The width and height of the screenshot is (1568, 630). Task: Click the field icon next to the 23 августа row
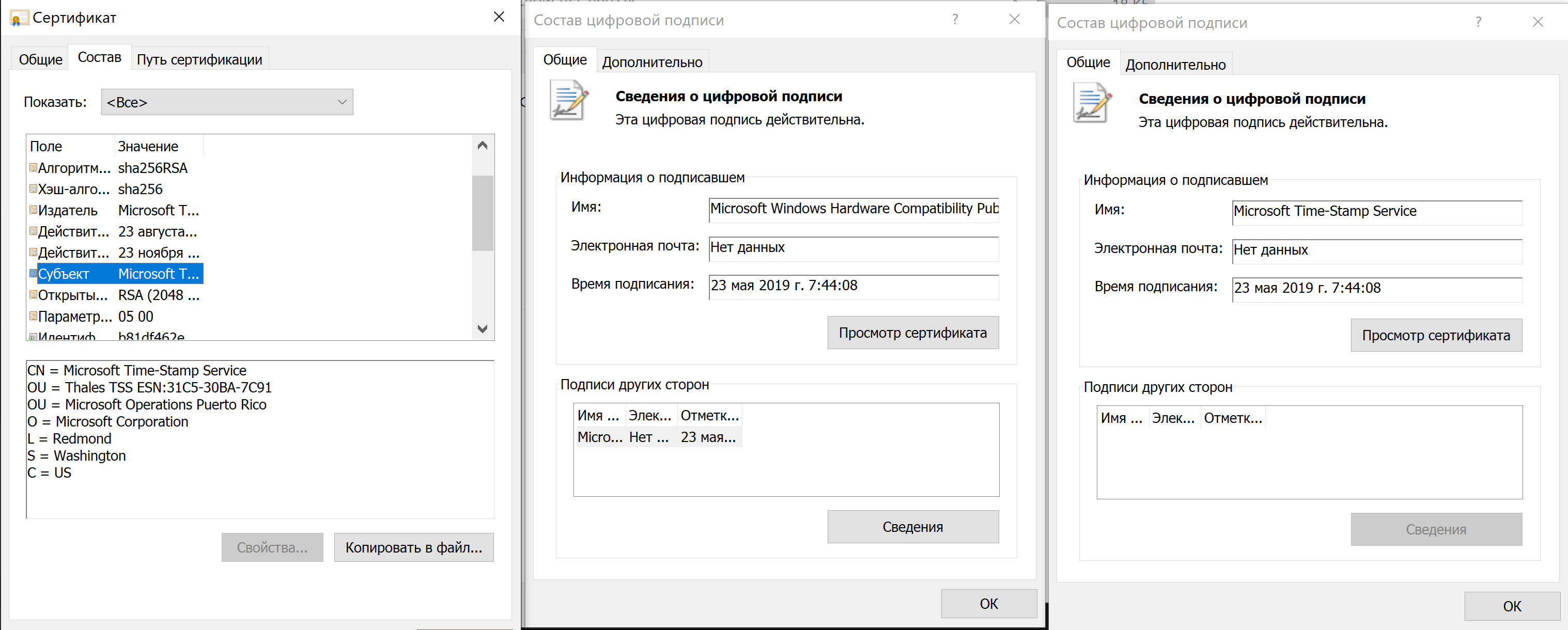point(34,231)
